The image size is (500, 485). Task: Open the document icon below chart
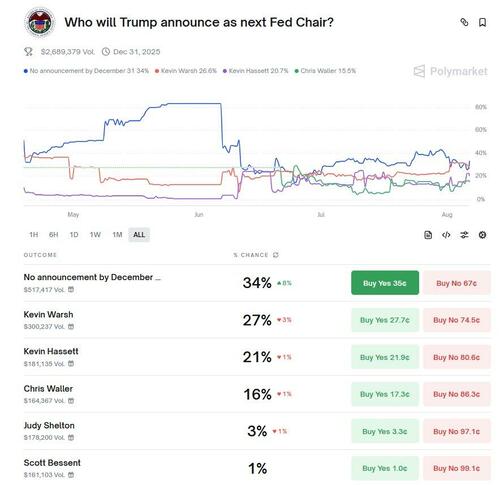pyautogui.click(x=428, y=235)
